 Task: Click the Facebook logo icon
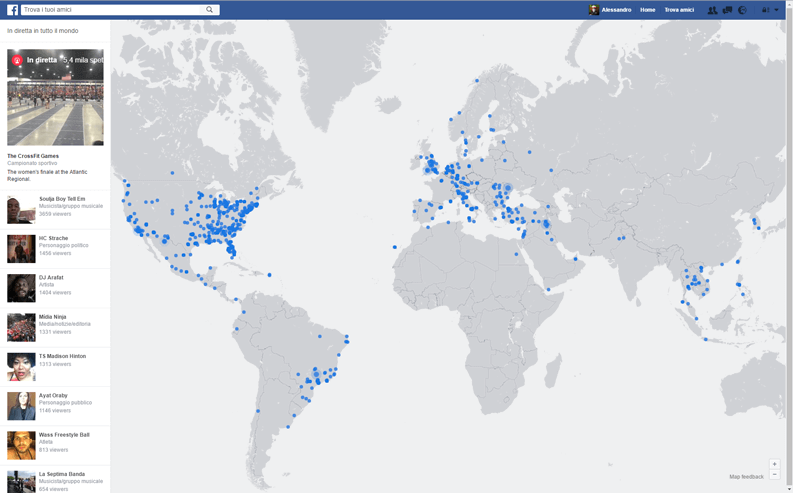(x=13, y=10)
